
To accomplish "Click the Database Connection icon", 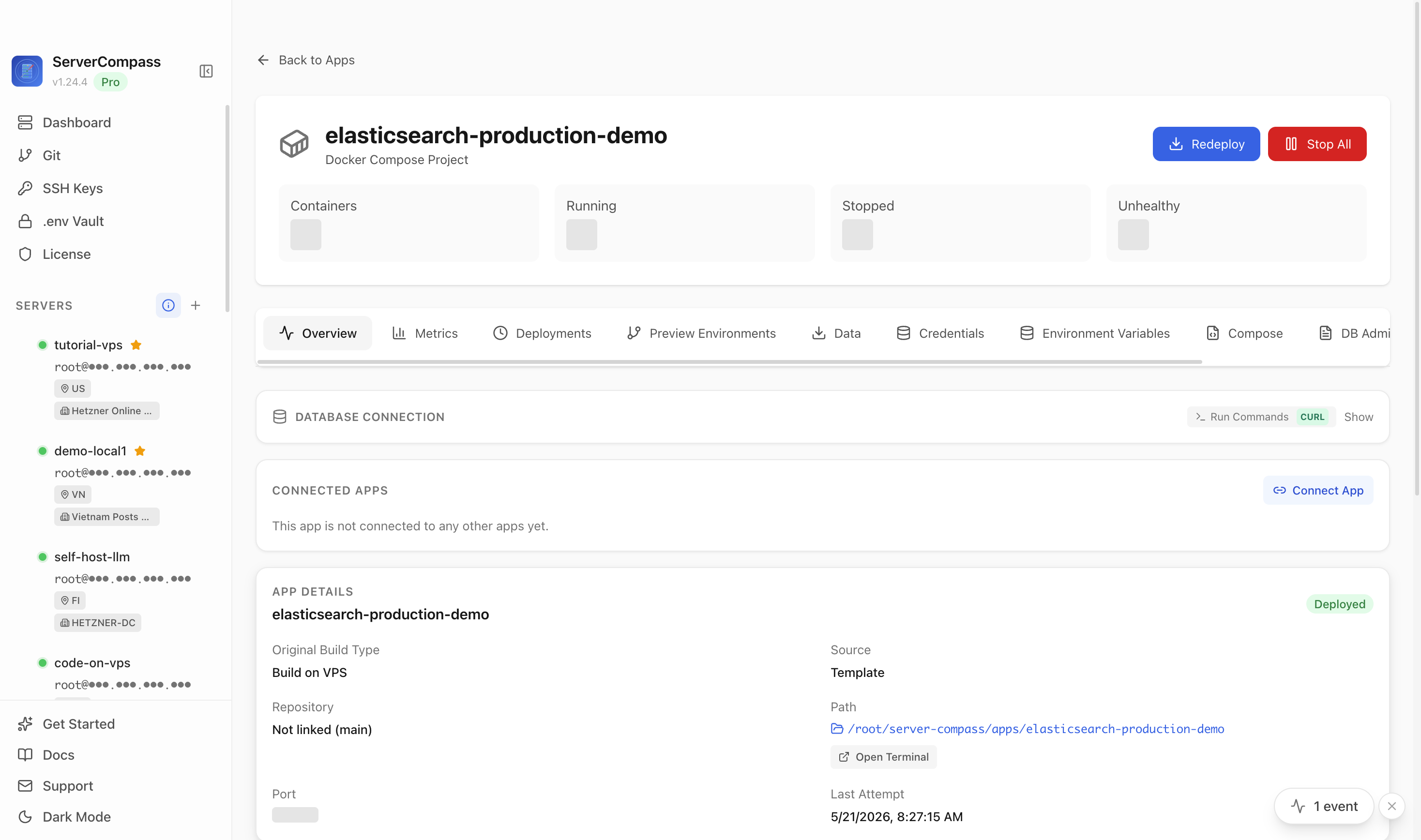I will pos(280,417).
